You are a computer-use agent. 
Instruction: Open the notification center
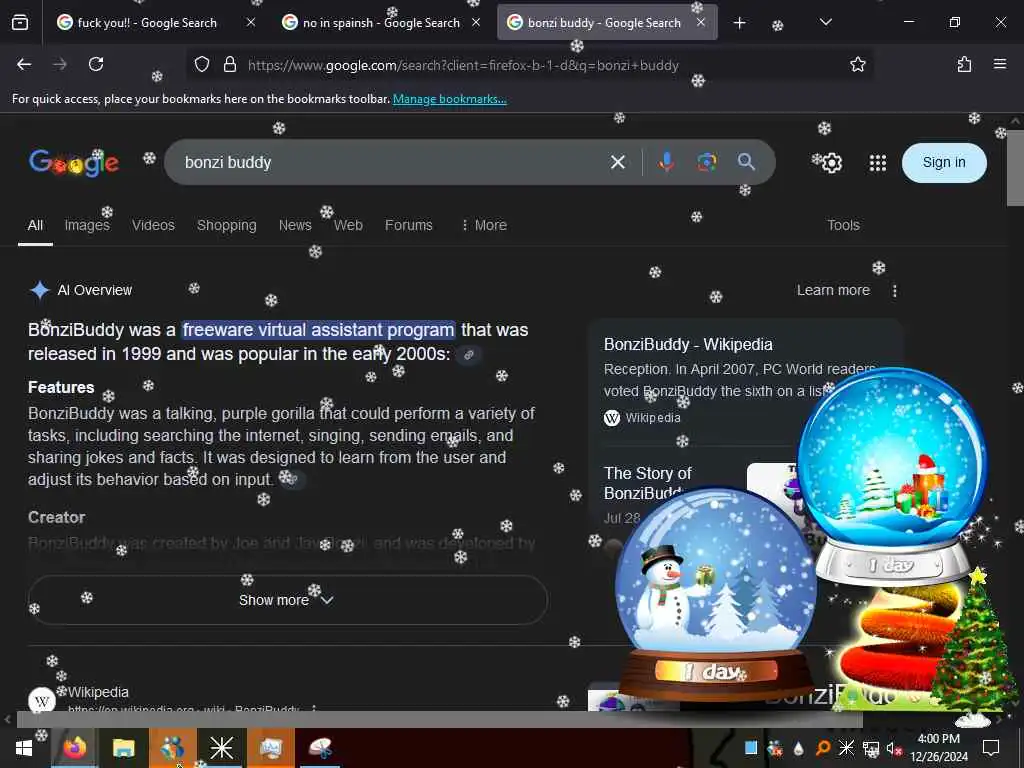991,748
